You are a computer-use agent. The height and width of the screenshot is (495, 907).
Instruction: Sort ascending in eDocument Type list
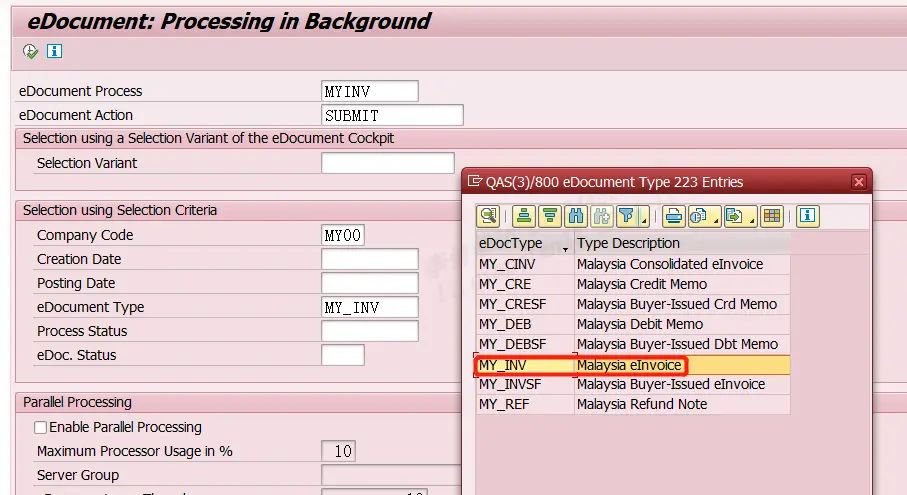524,215
